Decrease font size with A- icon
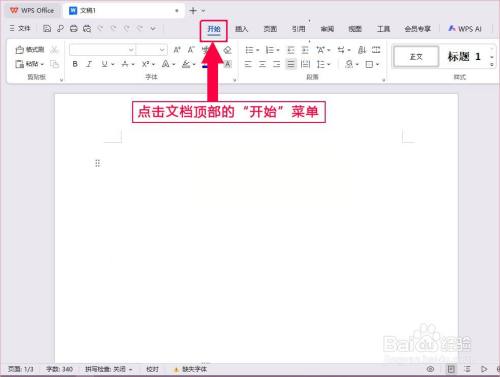 coord(191,50)
